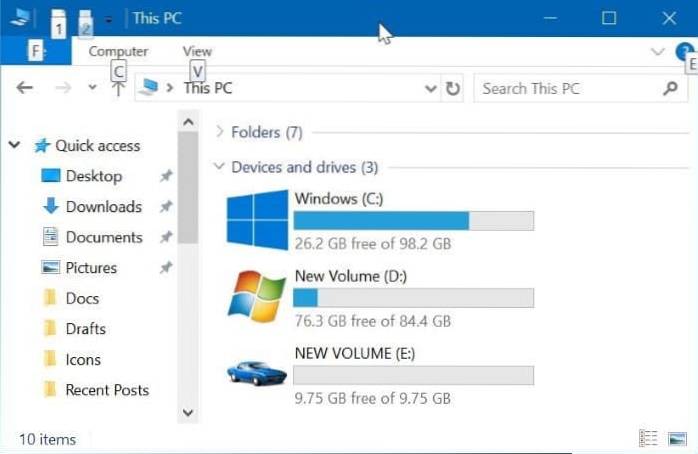The height and width of the screenshot is (454, 698).
Task: Click navigation pane scroll up arrow
Action: (188, 122)
